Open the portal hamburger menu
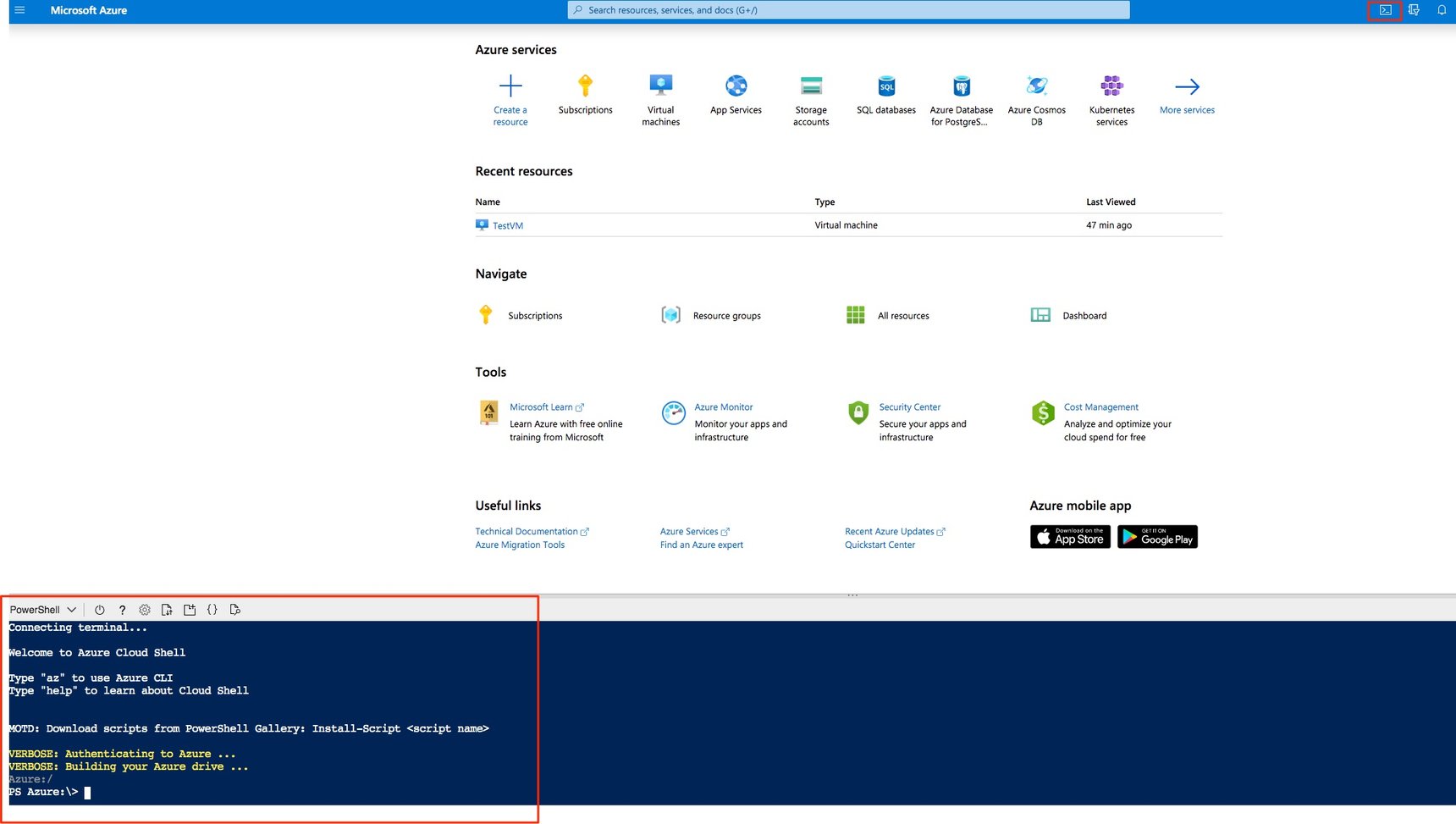This screenshot has height=824, width=1456. [19, 10]
